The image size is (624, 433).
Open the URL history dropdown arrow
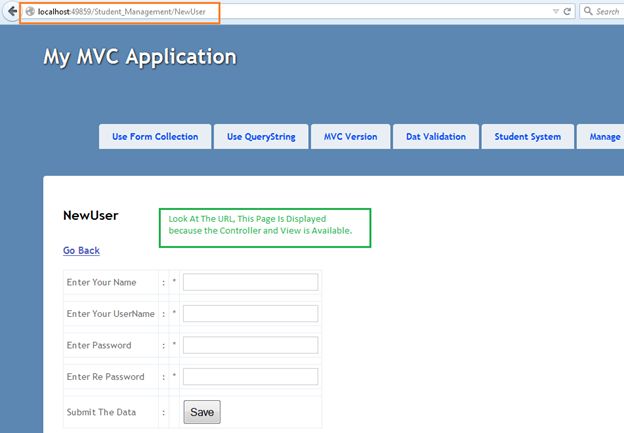tap(556, 12)
